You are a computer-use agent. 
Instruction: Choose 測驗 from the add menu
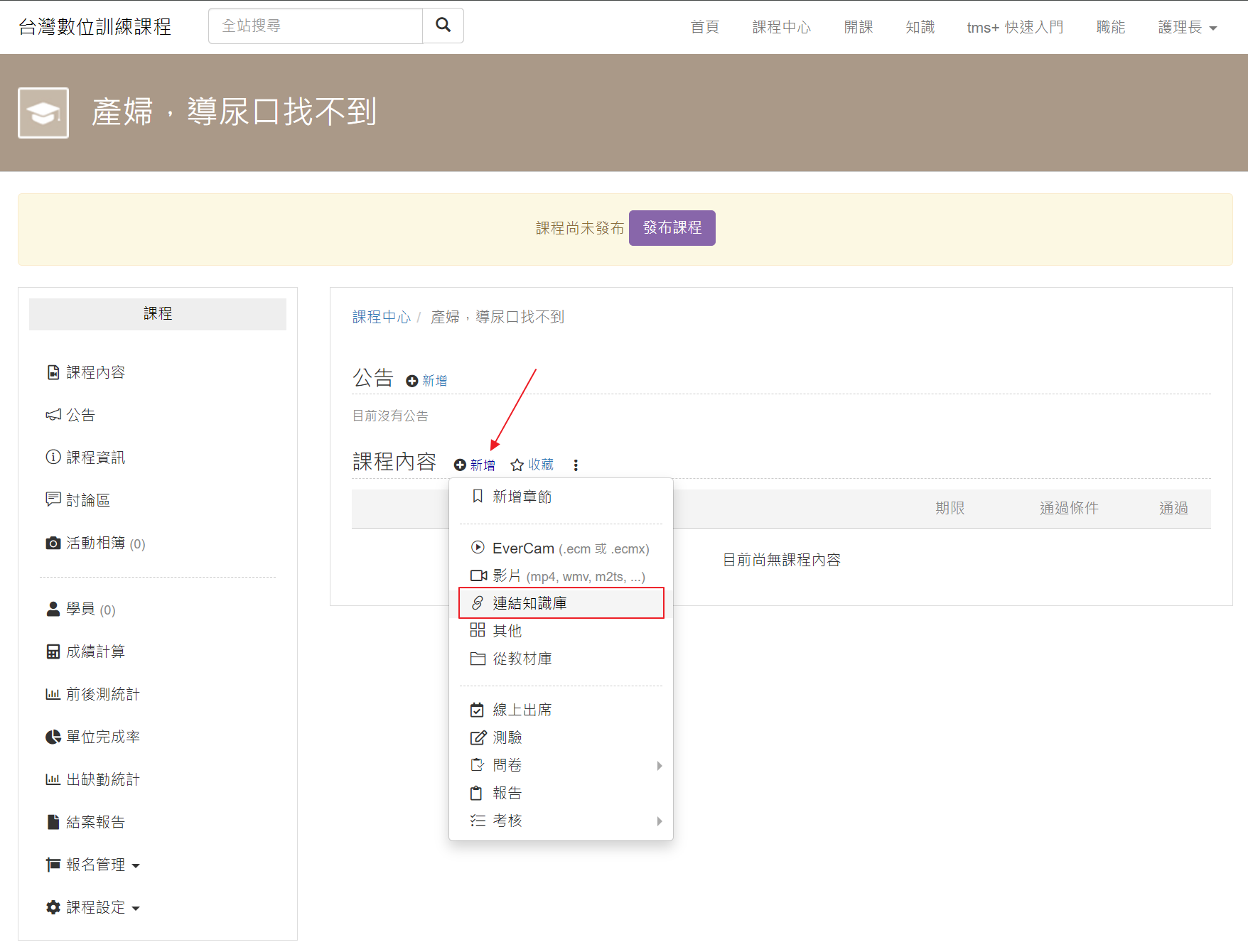click(x=561, y=737)
